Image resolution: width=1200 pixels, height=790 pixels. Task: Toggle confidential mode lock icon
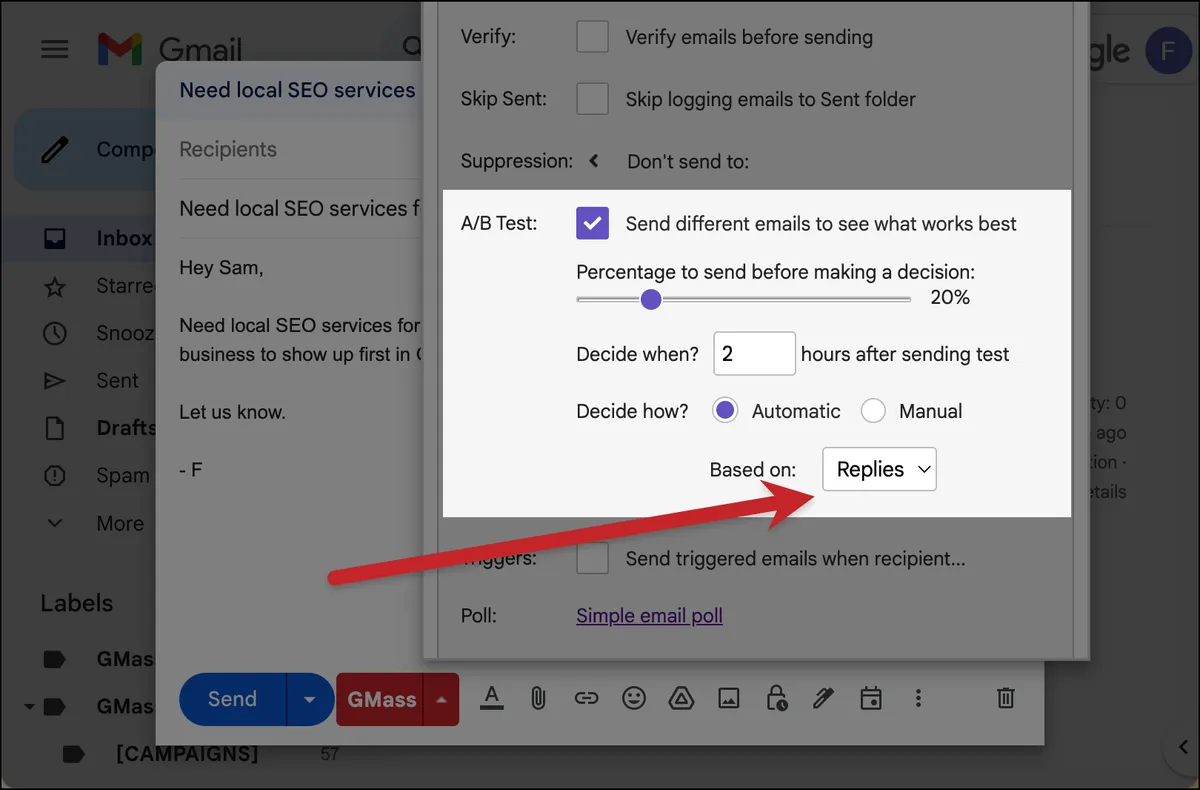pos(776,698)
